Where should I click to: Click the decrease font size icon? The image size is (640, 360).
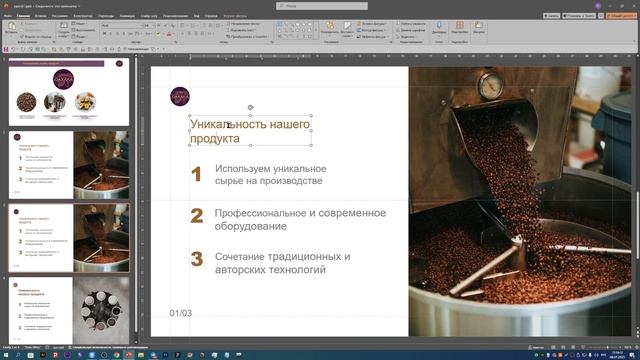click(x=166, y=25)
